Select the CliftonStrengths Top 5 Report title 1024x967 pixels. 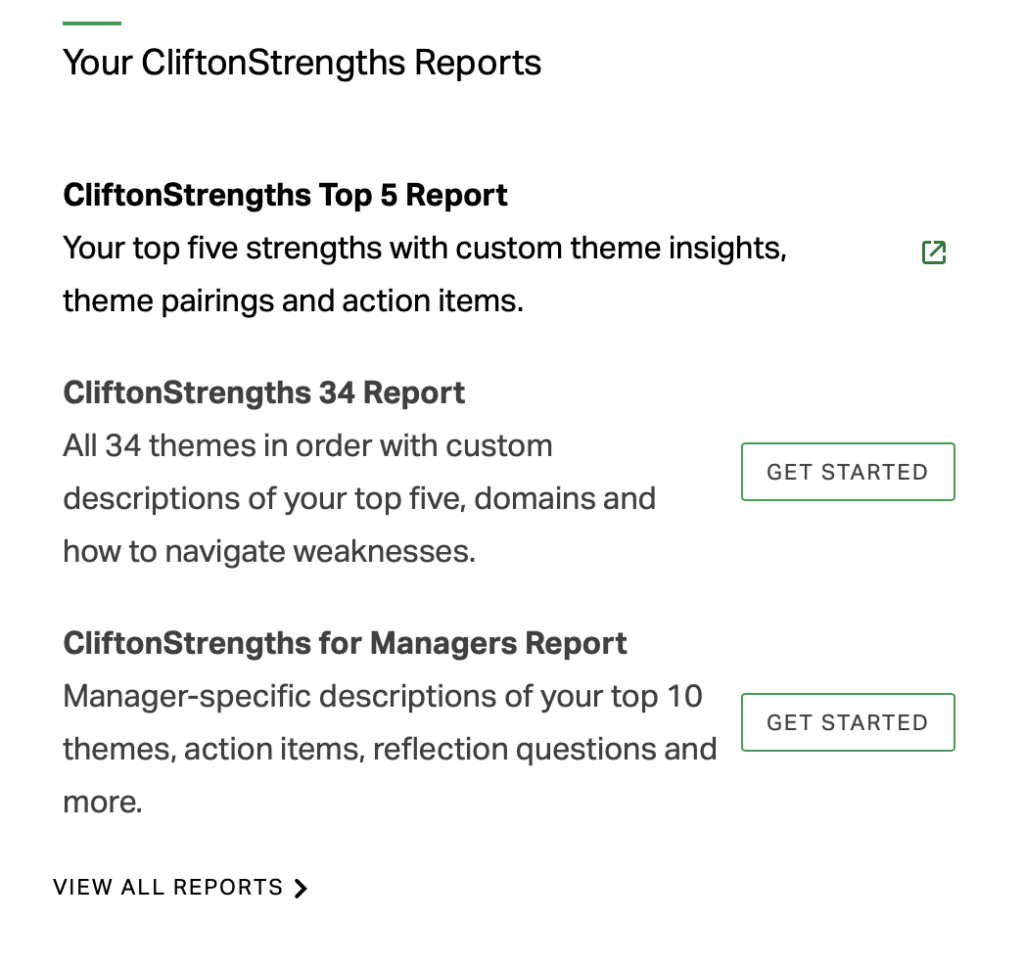[285, 195]
